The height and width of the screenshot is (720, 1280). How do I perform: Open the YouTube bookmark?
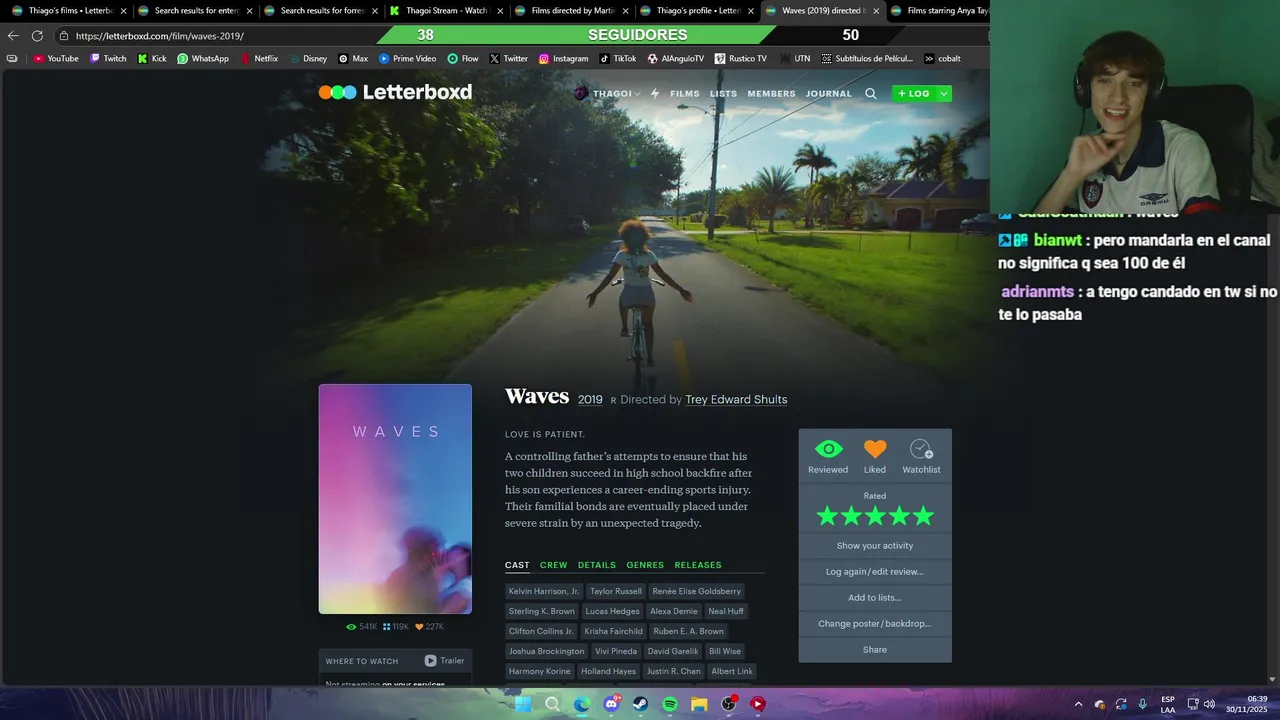pyautogui.click(x=56, y=59)
